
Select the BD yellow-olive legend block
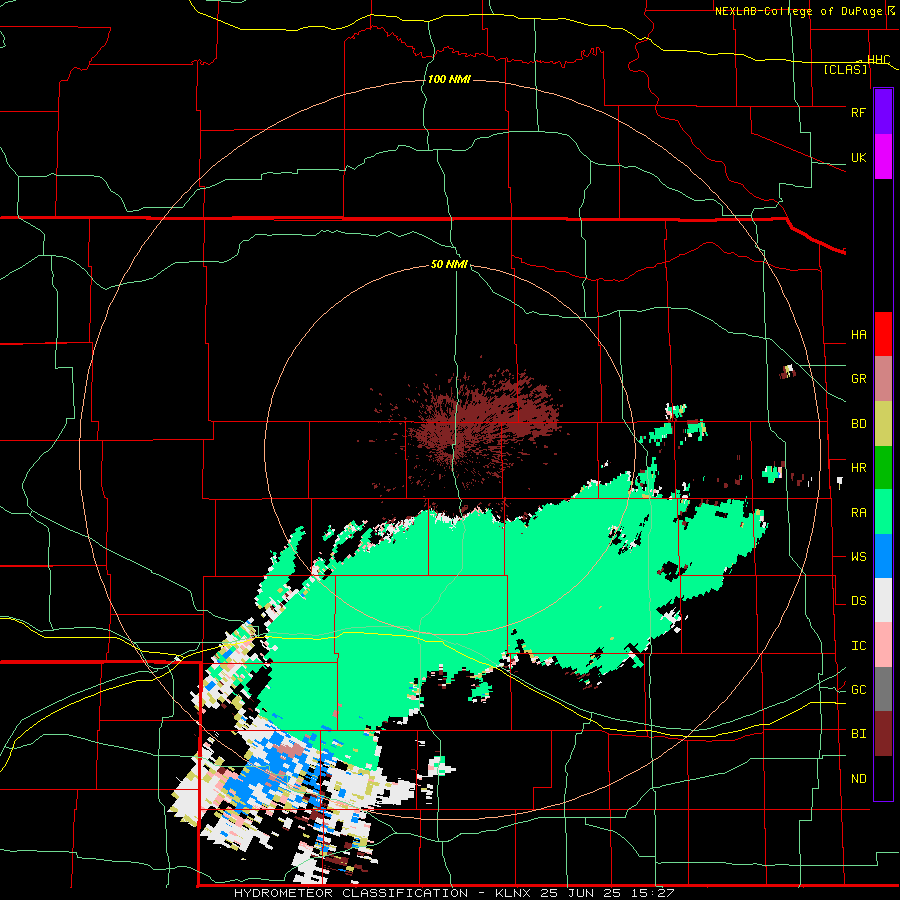pos(883,424)
